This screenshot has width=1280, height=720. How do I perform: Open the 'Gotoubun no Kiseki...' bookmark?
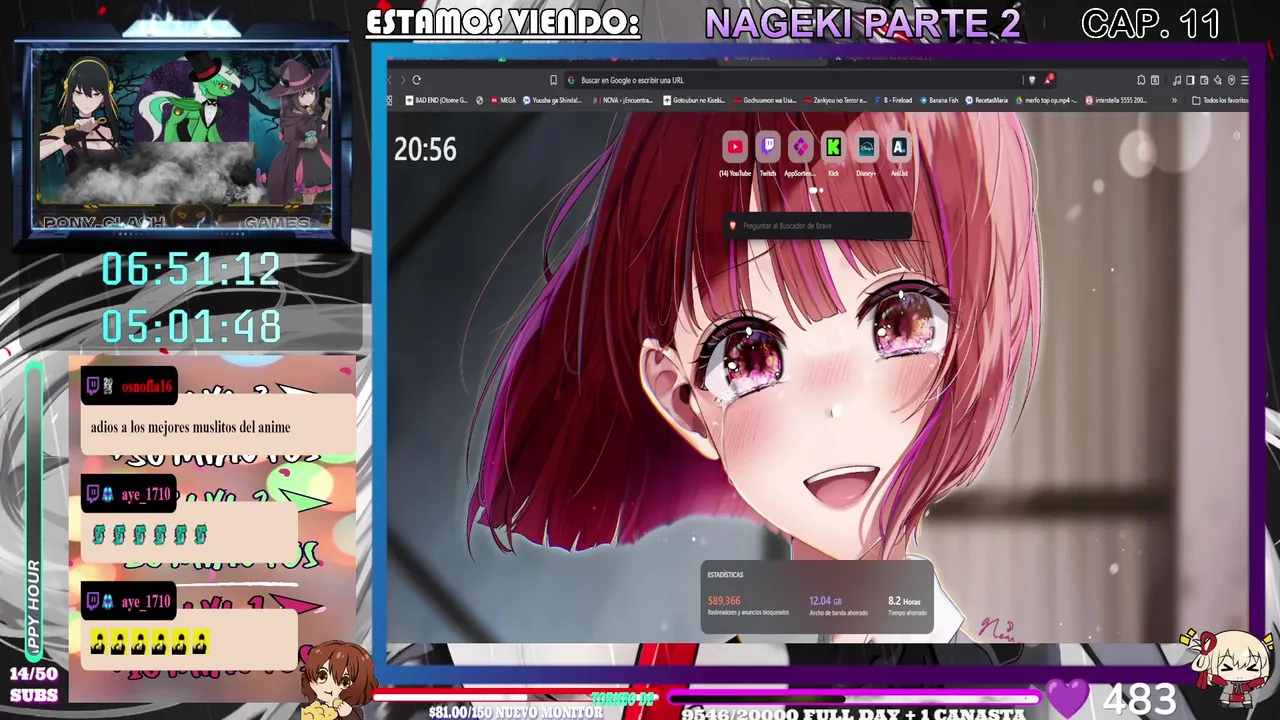coord(694,100)
